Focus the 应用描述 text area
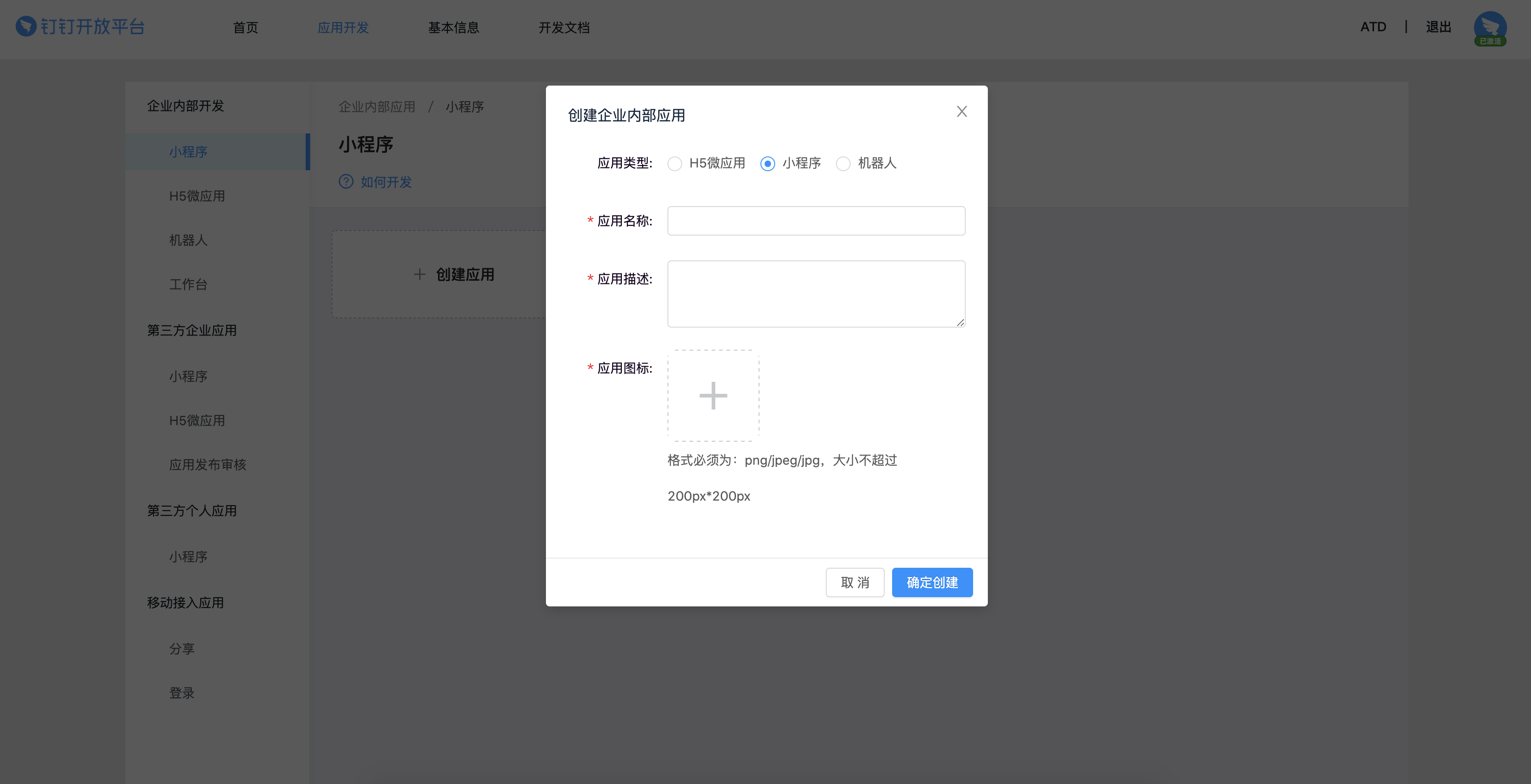Viewport: 1531px width, 784px height. pos(816,294)
